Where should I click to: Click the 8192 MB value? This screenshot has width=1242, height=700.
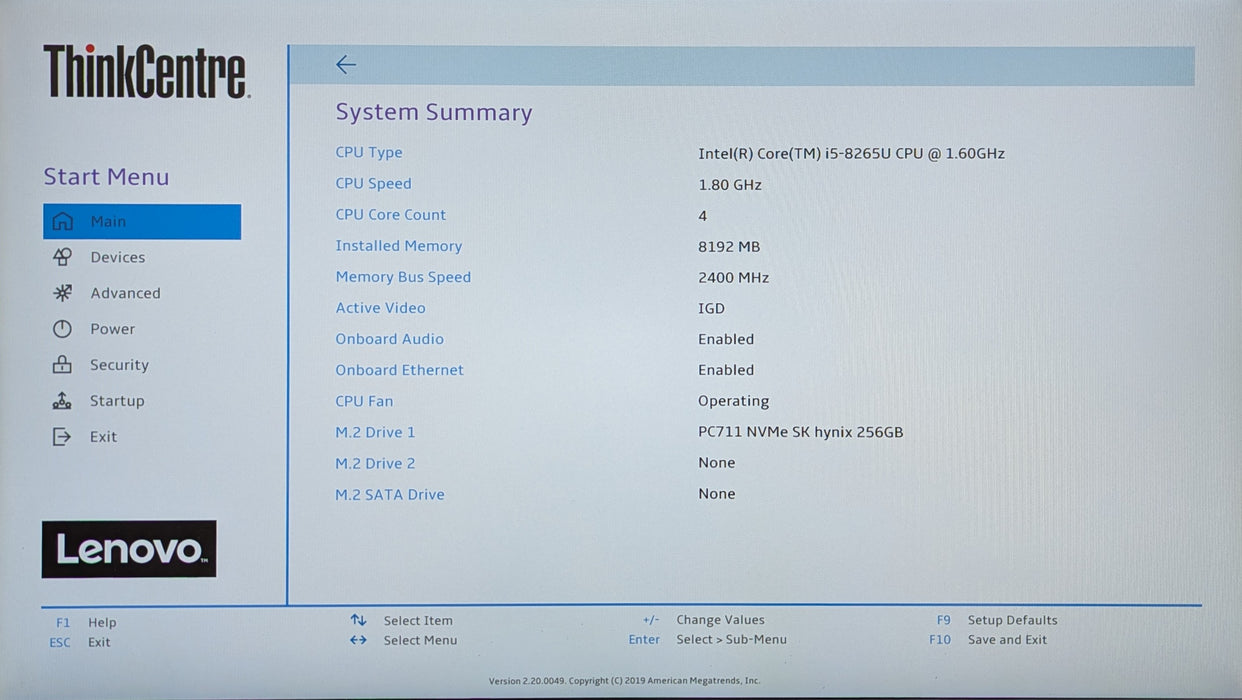729,247
